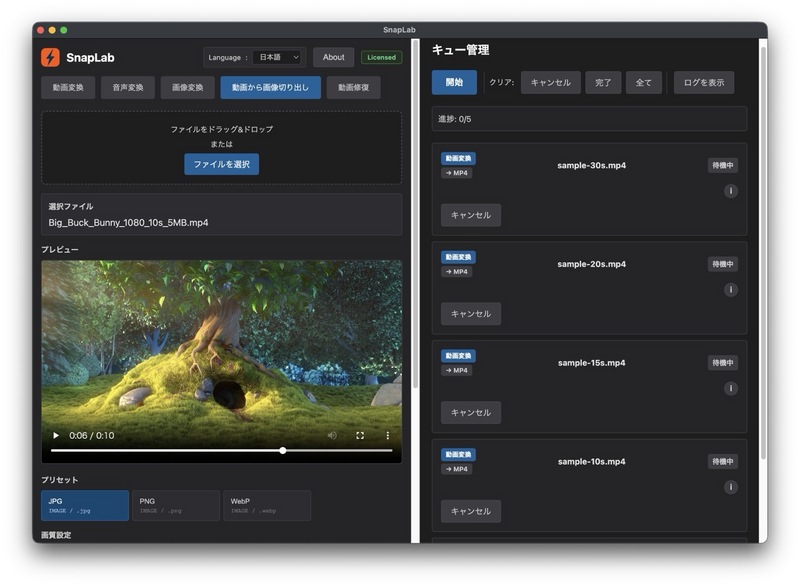View info for sample-10s.mp4 queue item

click(x=730, y=487)
